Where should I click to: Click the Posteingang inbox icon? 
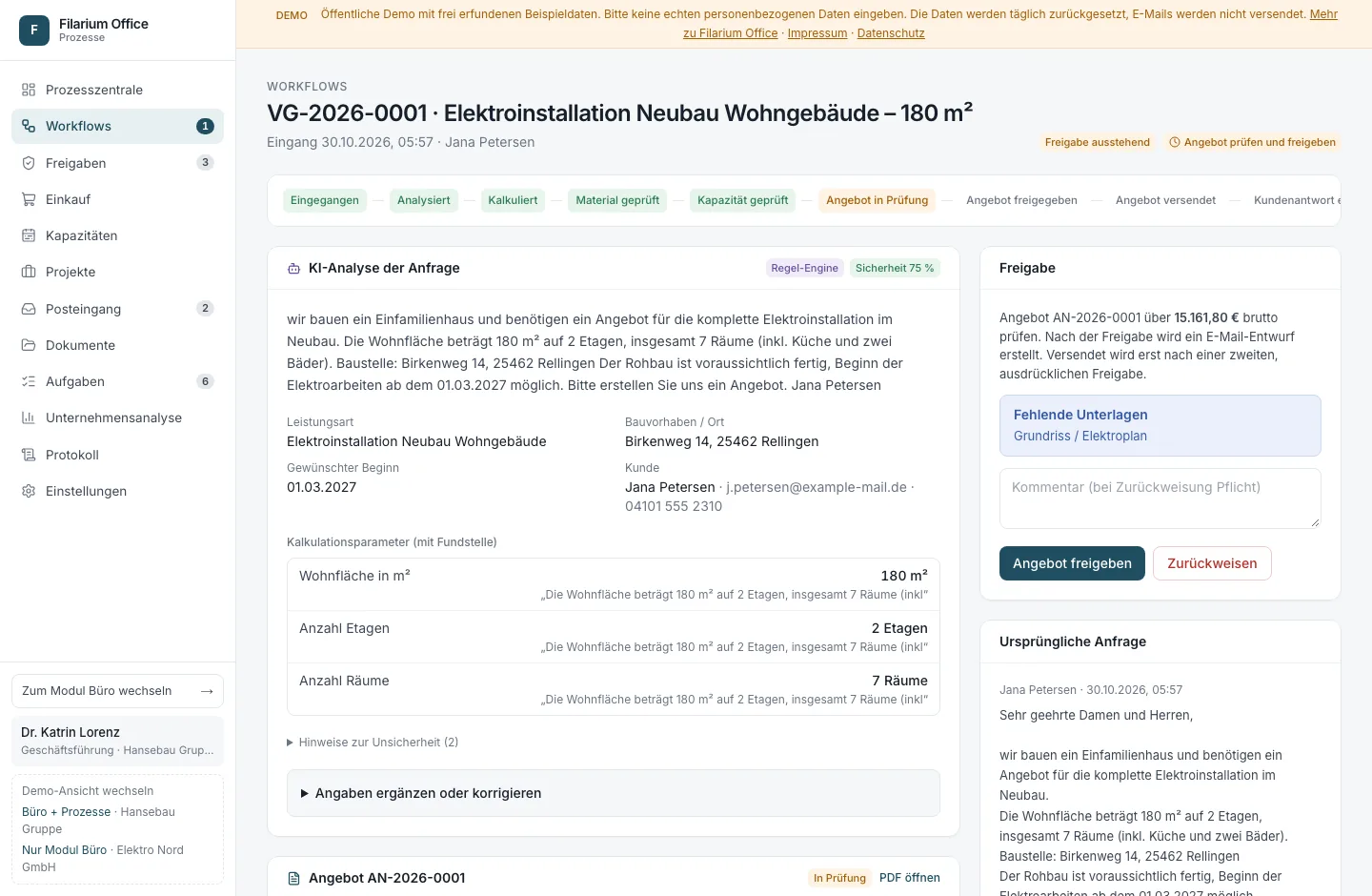click(x=29, y=309)
